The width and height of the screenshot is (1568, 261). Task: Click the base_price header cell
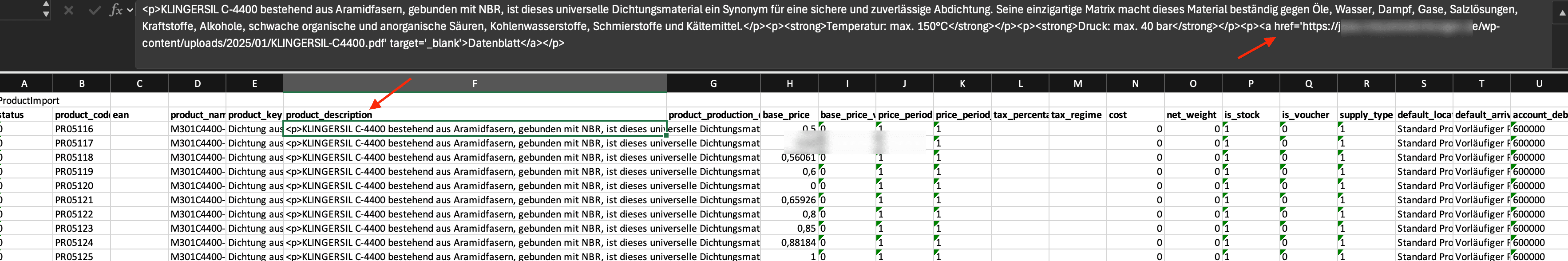point(789,115)
